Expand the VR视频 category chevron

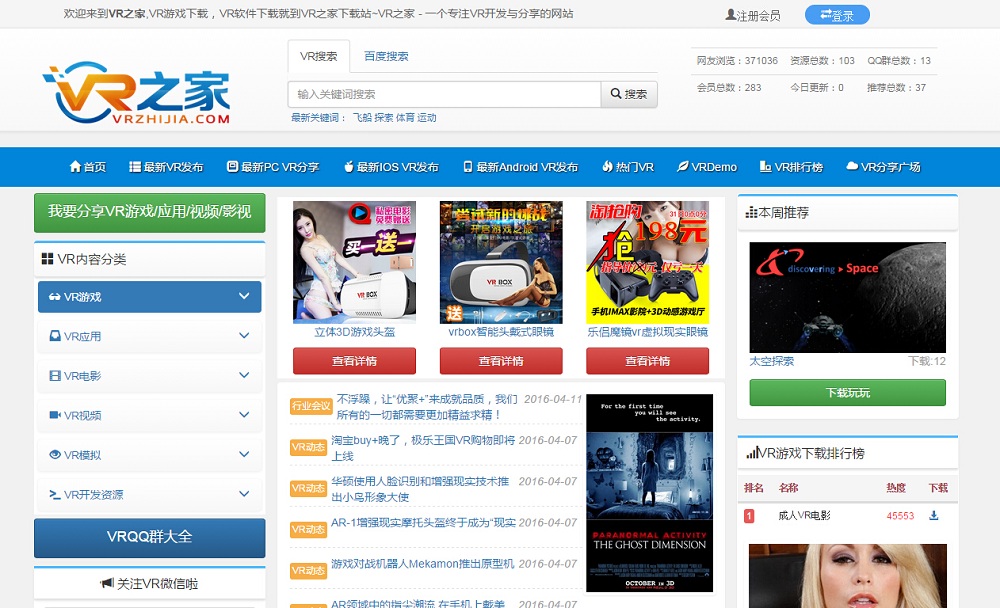244,415
